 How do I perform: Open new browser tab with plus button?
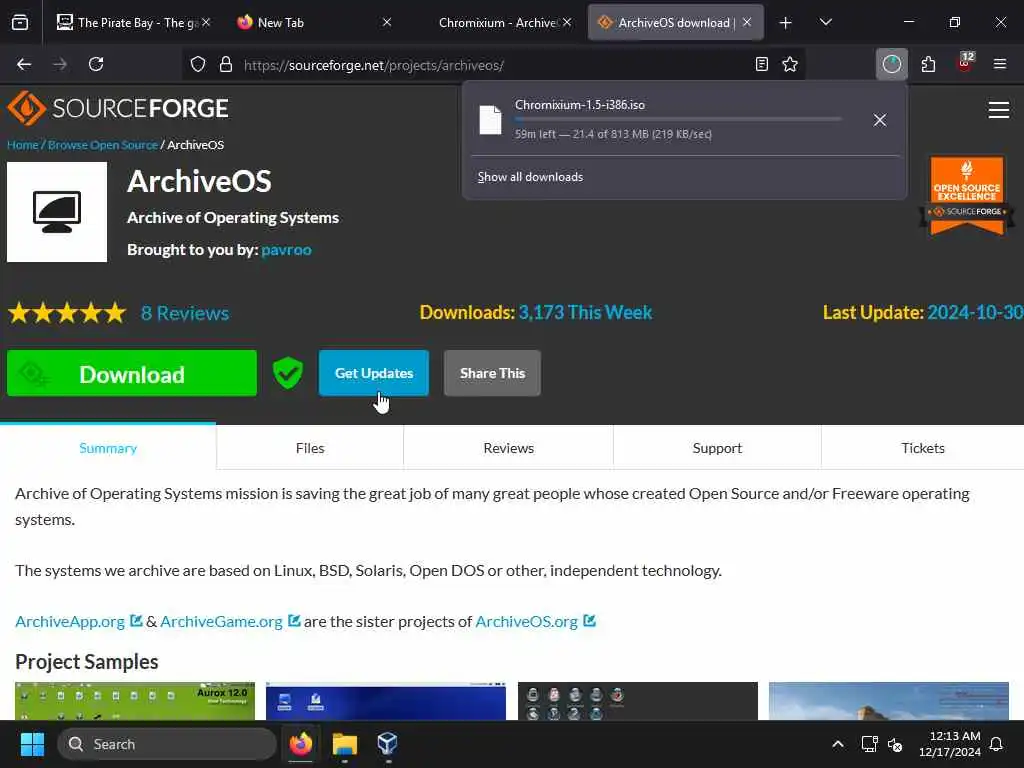pos(785,23)
